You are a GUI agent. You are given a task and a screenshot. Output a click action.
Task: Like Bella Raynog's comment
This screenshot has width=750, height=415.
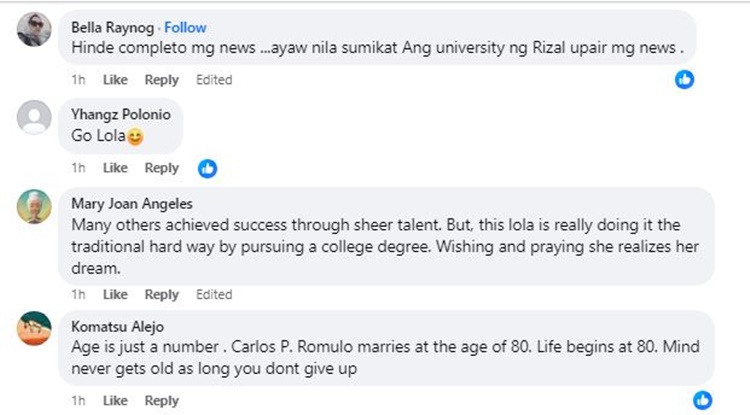115,80
